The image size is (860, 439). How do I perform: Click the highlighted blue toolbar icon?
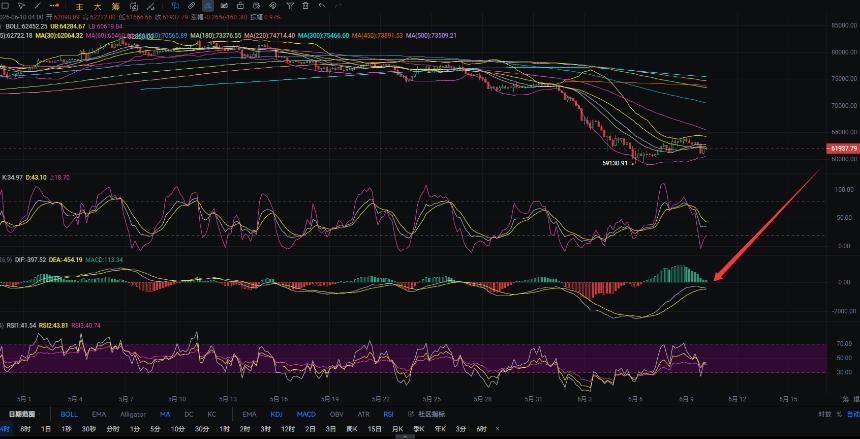[208, 6]
